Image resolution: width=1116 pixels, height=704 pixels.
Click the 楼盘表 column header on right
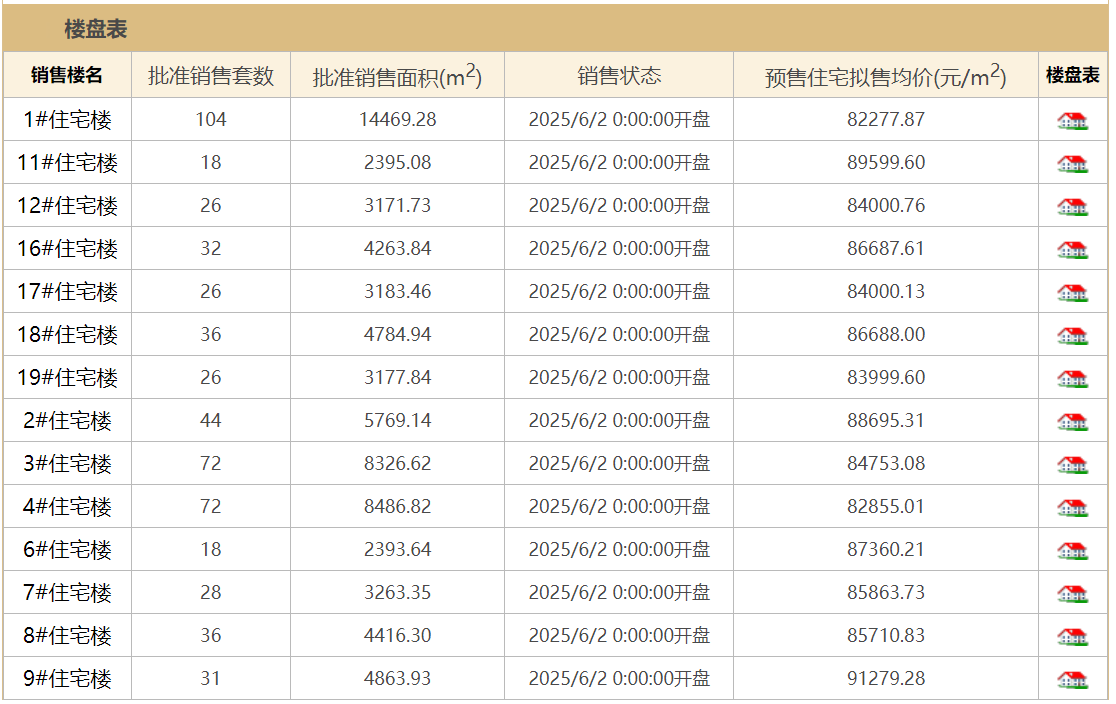coord(1073,75)
